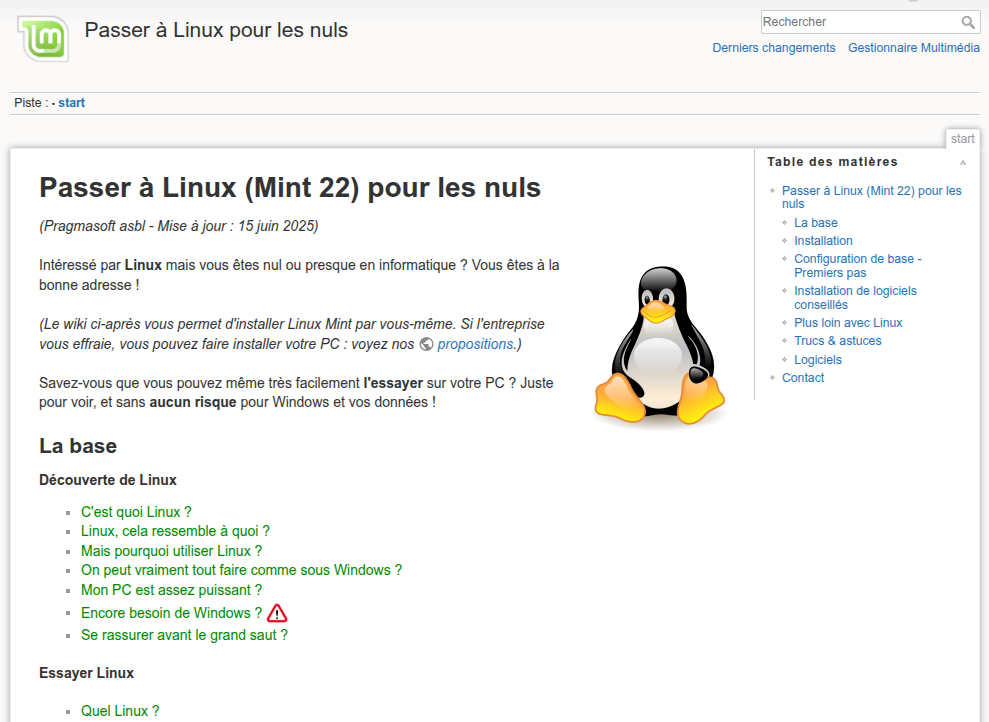Click the search magnifier icon
Screen dimensions: 989x722
coord(968,22)
